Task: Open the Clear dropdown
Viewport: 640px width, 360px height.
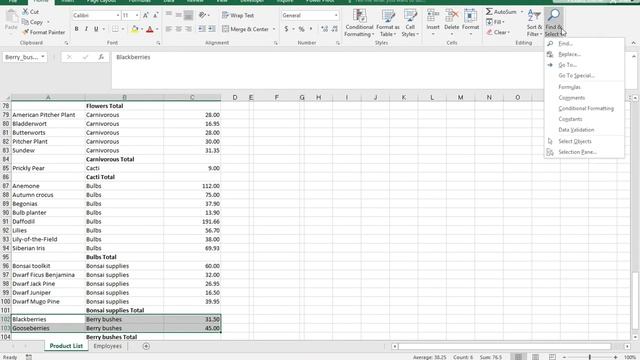Action: pos(498,32)
